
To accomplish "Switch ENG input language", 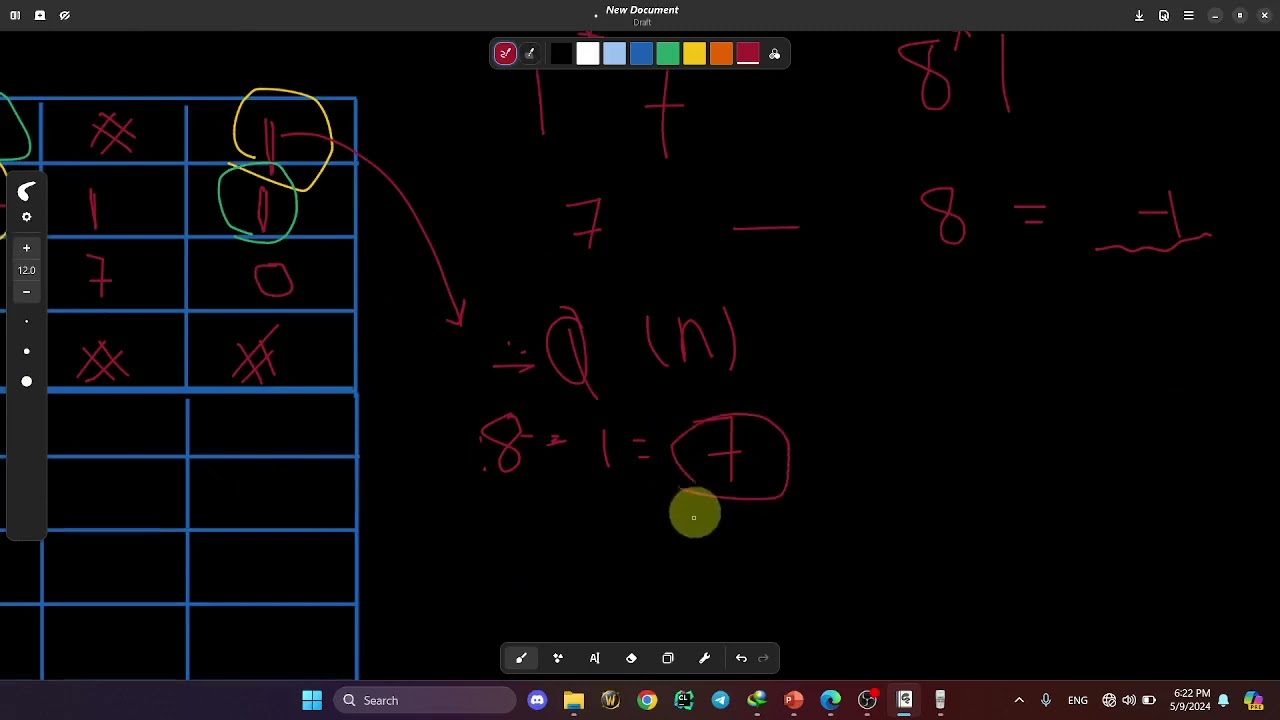I will [x=1078, y=700].
